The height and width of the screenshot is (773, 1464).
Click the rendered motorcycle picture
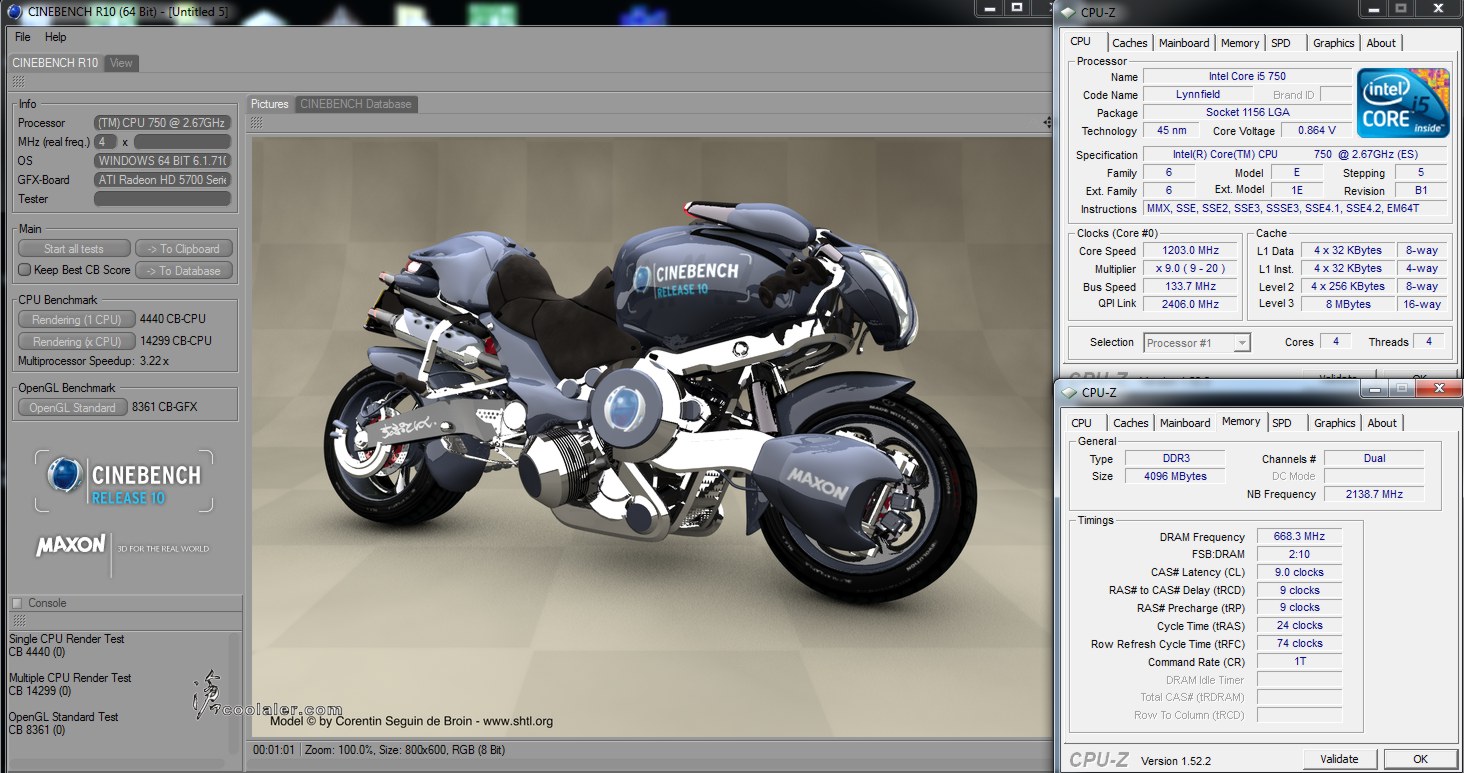click(x=651, y=438)
